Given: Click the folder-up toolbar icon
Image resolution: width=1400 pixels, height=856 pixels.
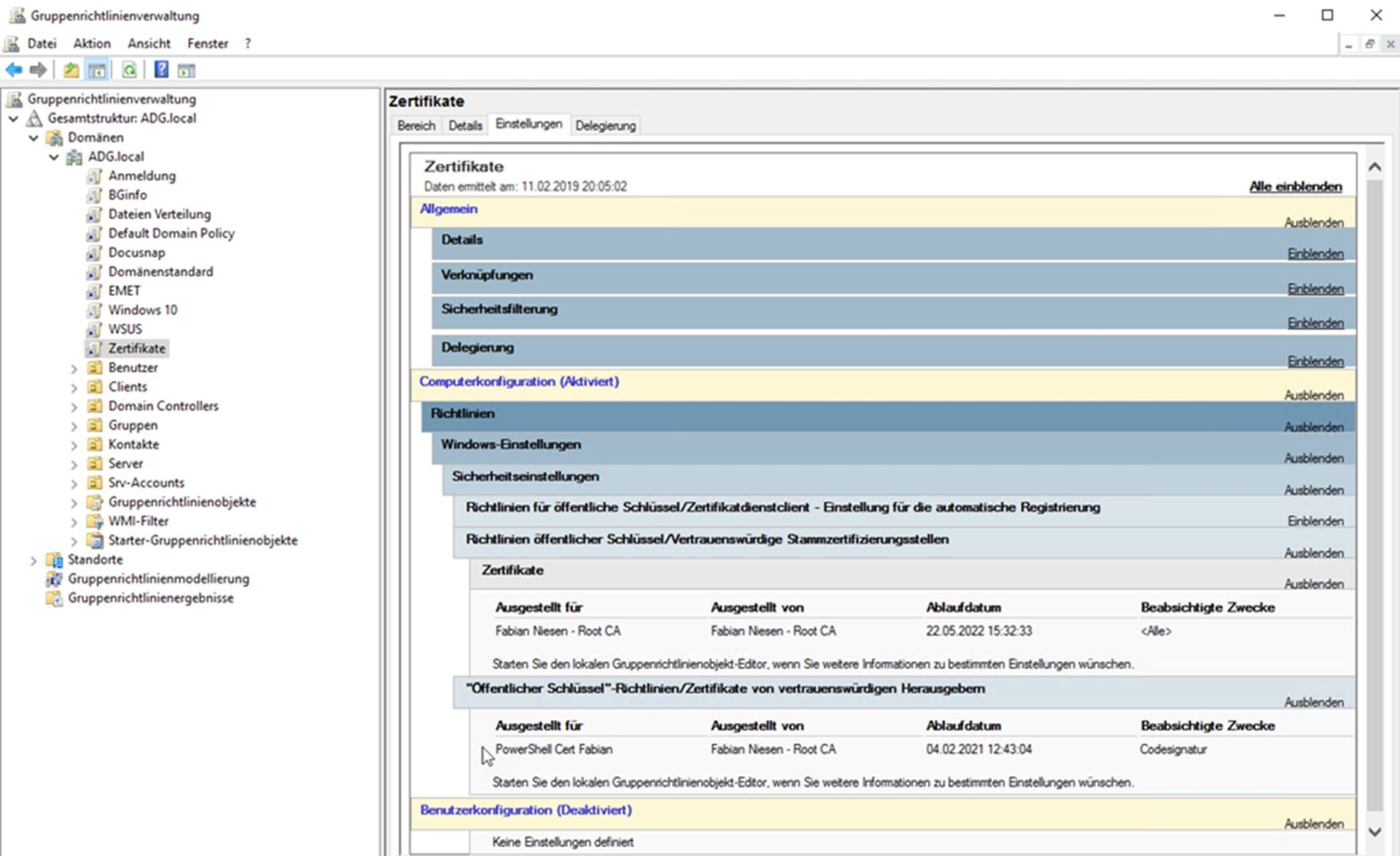Looking at the screenshot, I should coord(71,70).
